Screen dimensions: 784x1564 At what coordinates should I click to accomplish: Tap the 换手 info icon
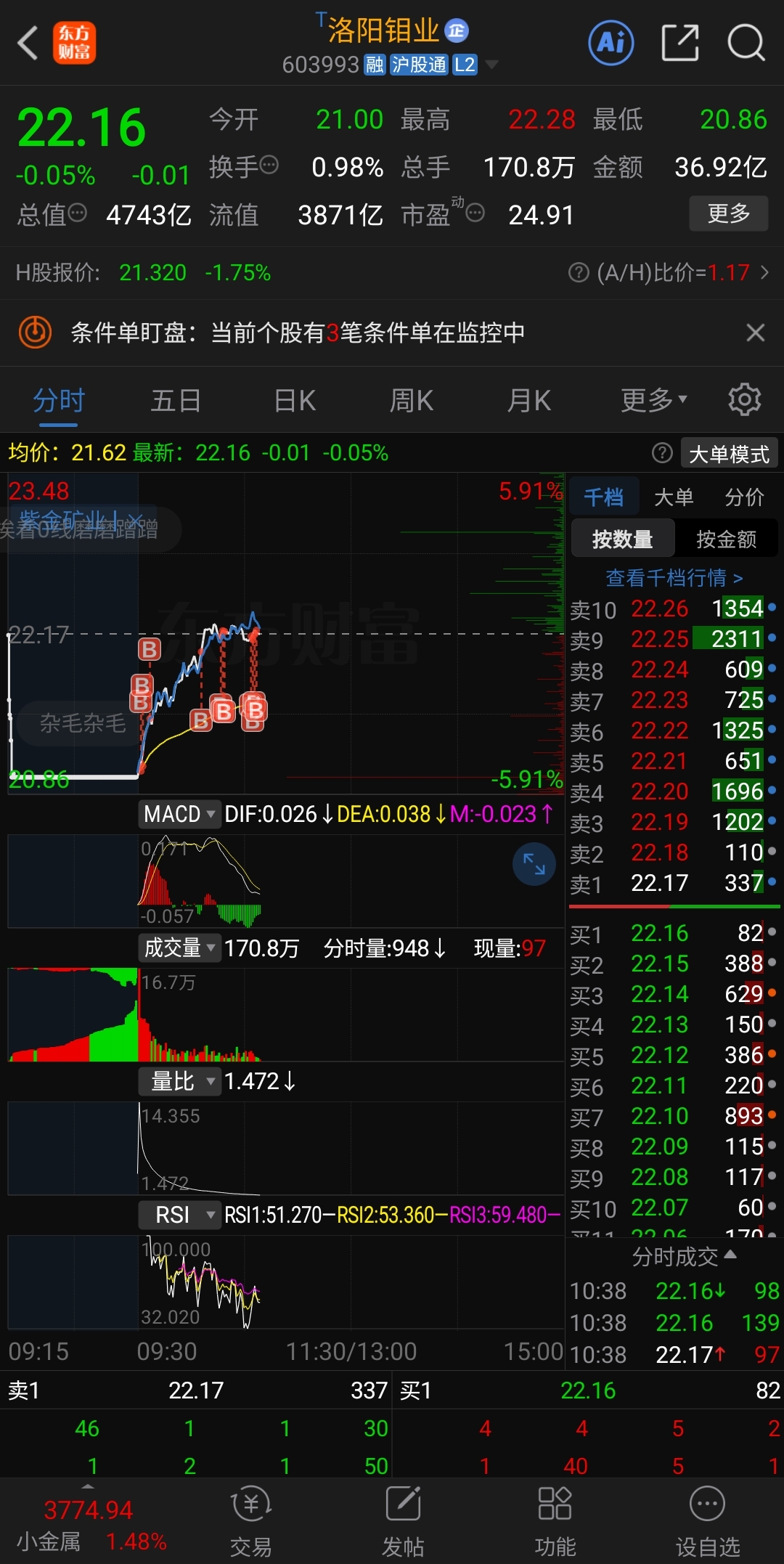click(x=269, y=165)
